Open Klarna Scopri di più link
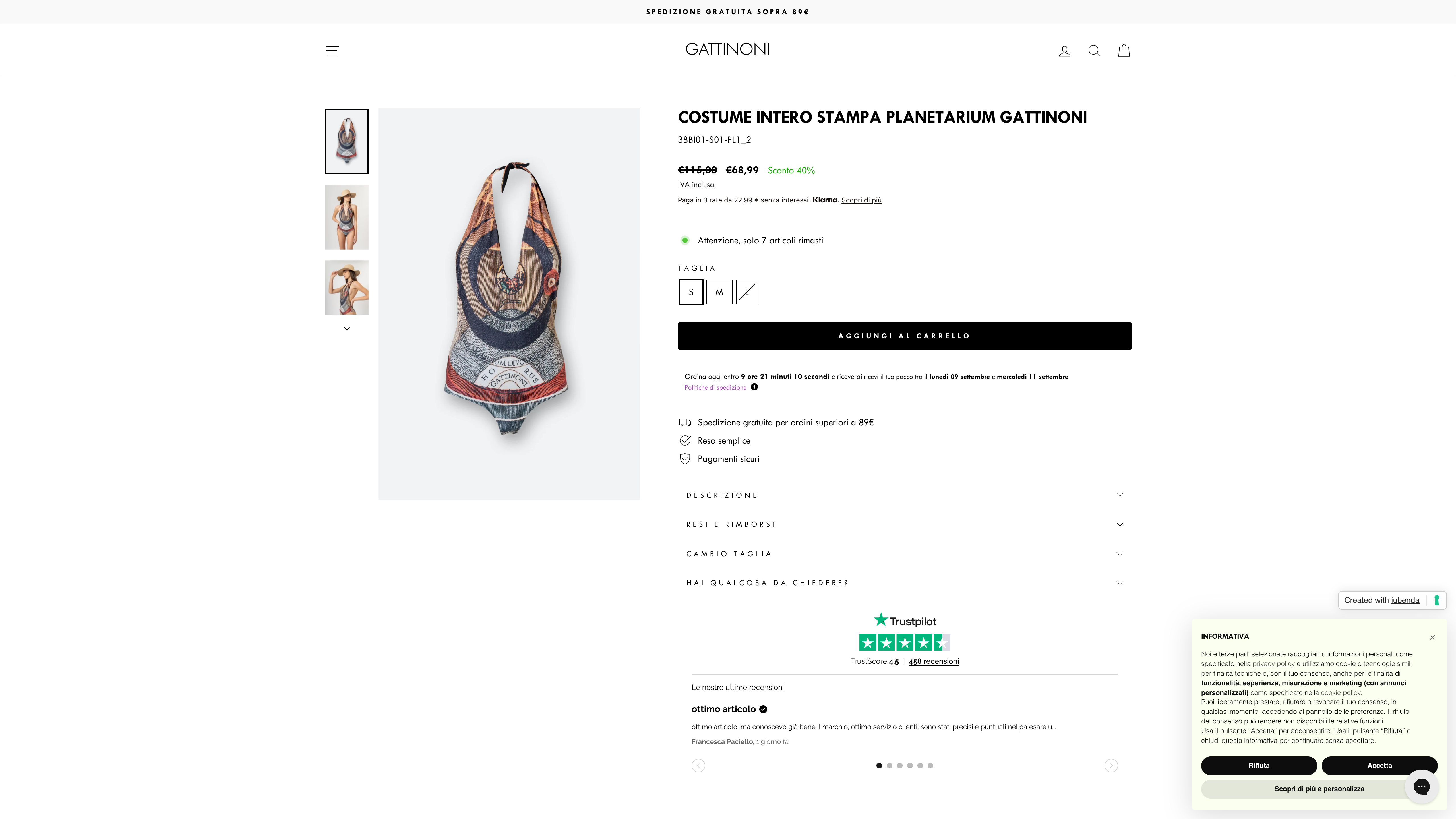The image size is (1456, 819). click(x=861, y=200)
